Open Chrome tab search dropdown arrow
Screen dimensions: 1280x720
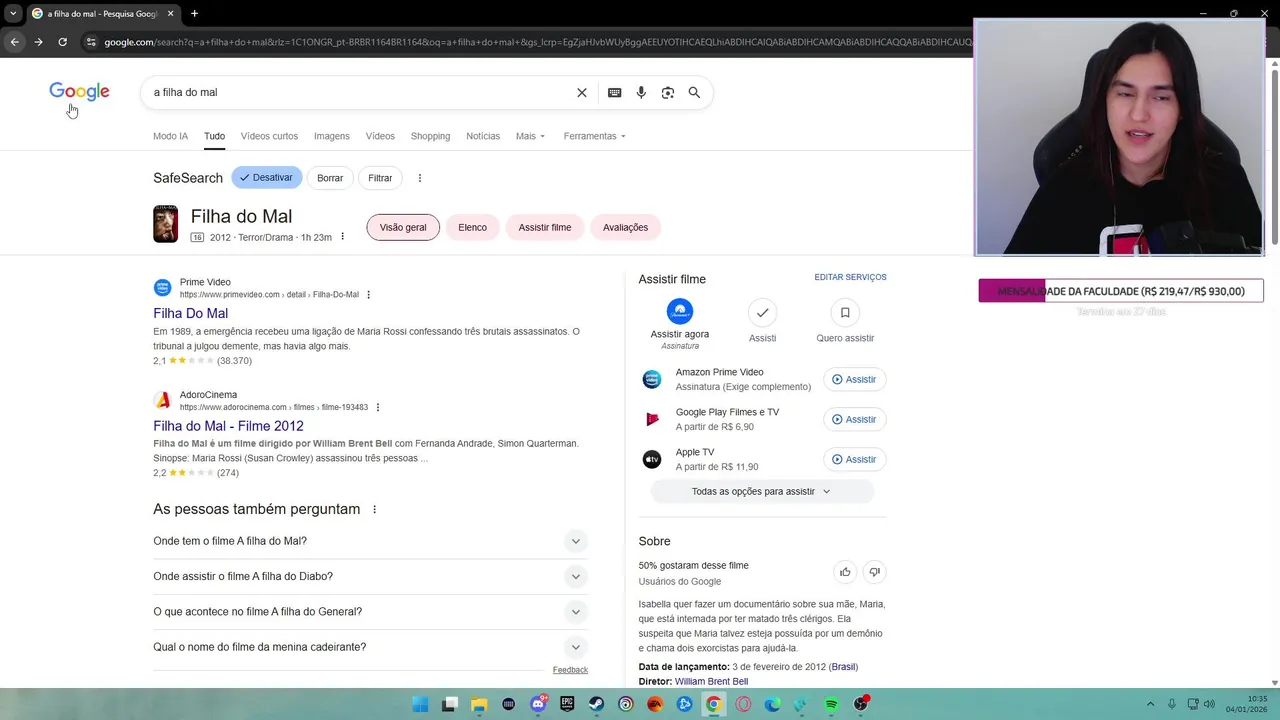click(x=13, y=14)
